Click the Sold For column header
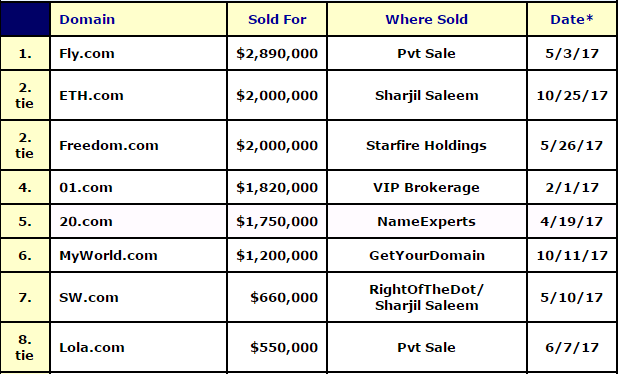 [x=277, y=19]
